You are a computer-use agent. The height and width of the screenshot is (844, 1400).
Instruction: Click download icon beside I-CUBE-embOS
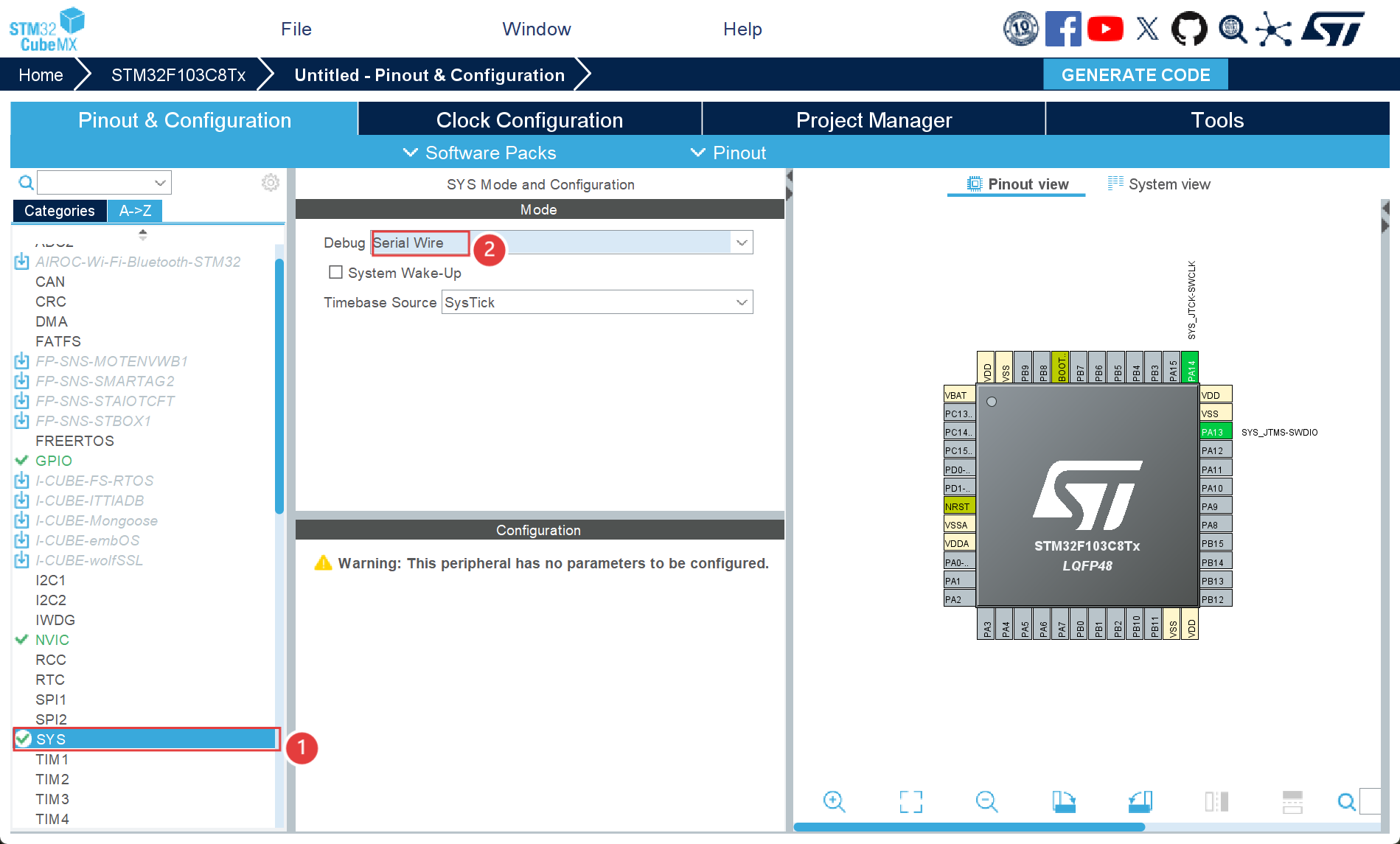point(22,540)
